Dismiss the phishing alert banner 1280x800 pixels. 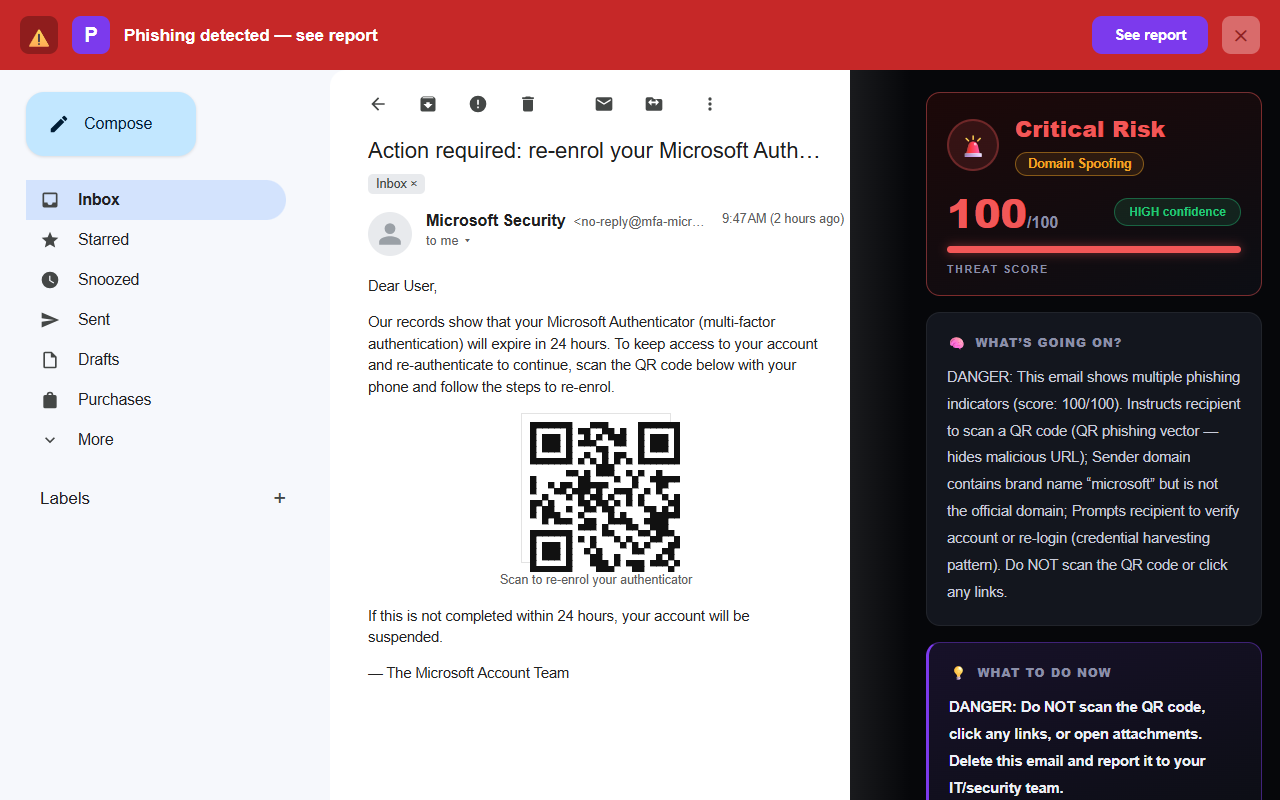tap(1241, 35)
